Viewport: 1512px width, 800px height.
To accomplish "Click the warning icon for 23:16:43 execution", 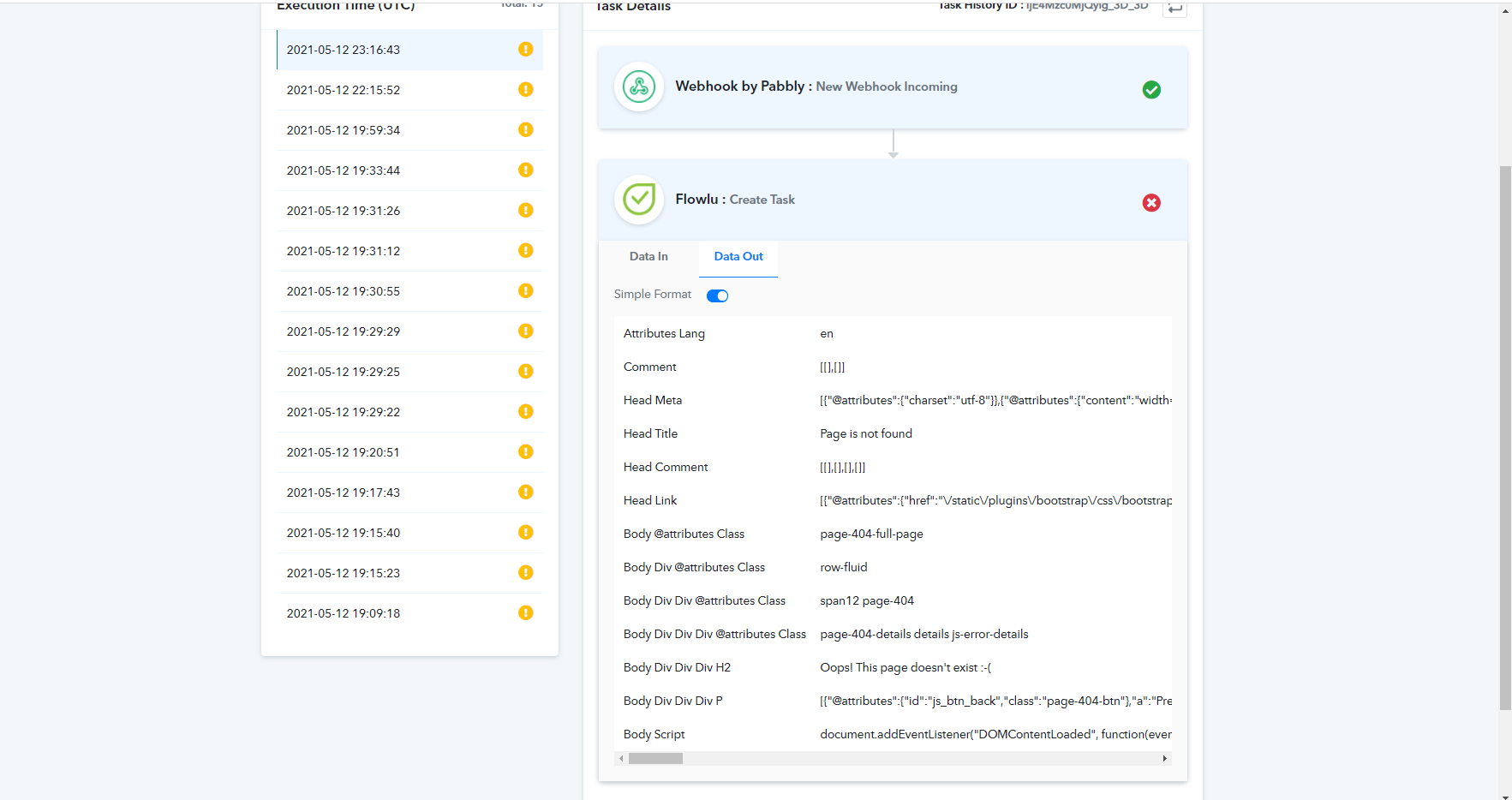I will click(526, 50).
